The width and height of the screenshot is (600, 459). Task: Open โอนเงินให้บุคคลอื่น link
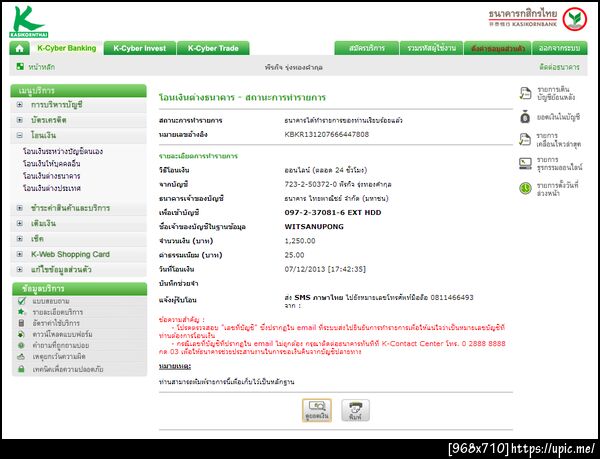click(52, 163)
